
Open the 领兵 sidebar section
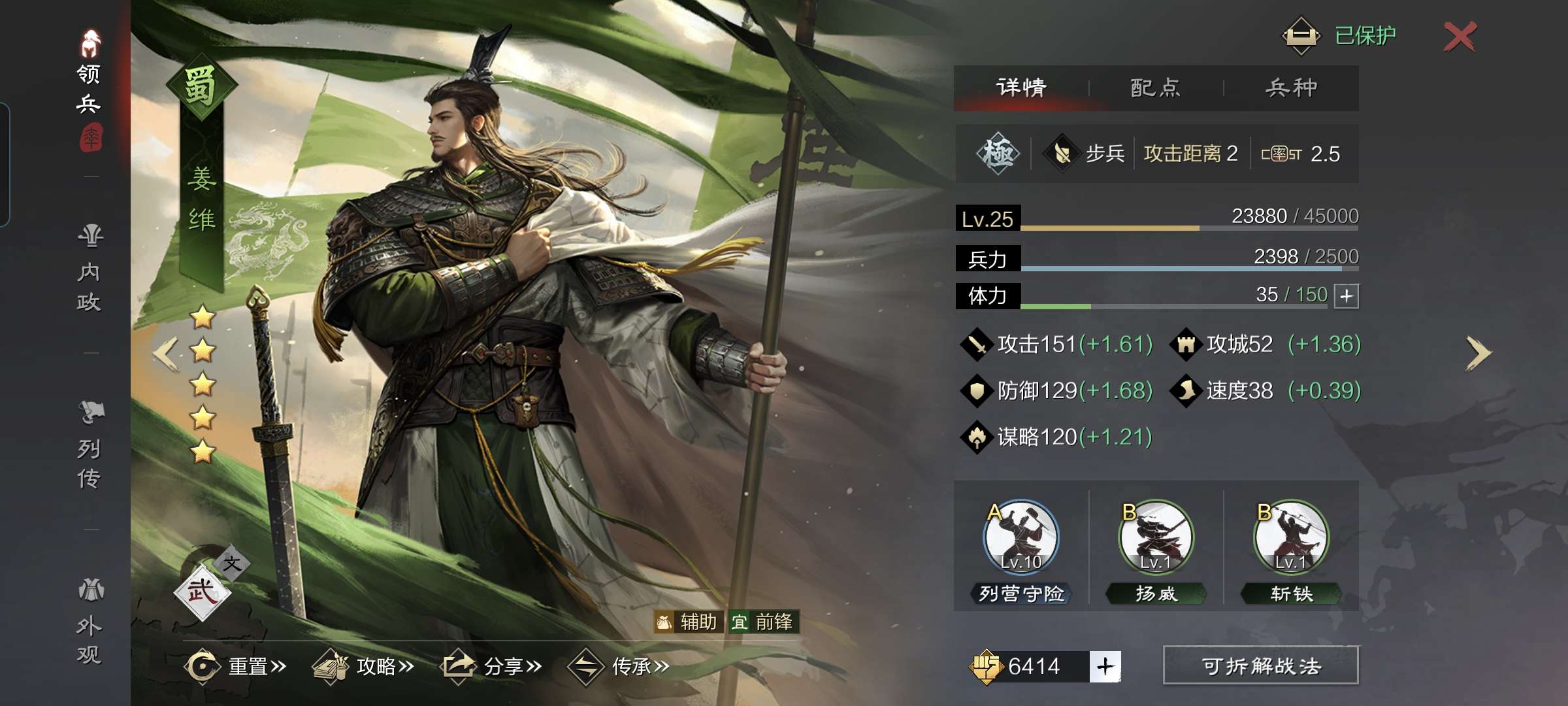tap(90, 88)
